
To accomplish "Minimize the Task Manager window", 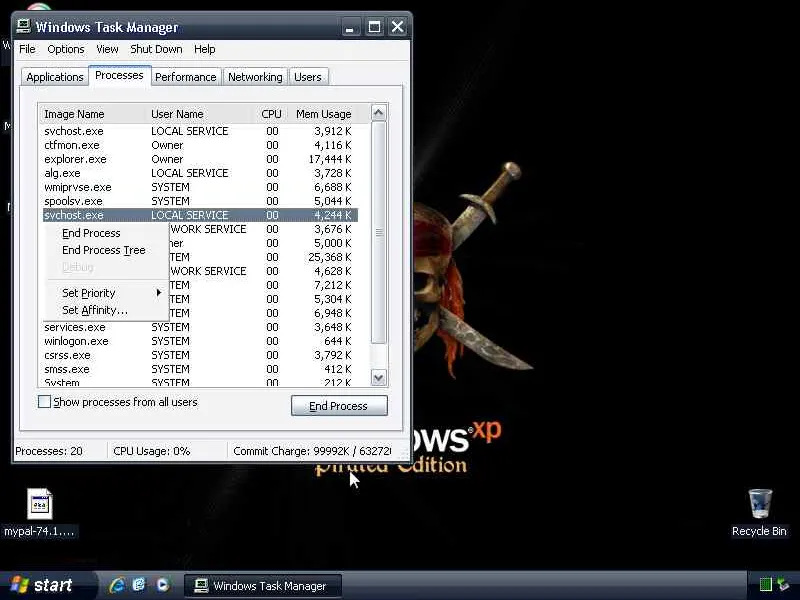I will coord(350,27).
